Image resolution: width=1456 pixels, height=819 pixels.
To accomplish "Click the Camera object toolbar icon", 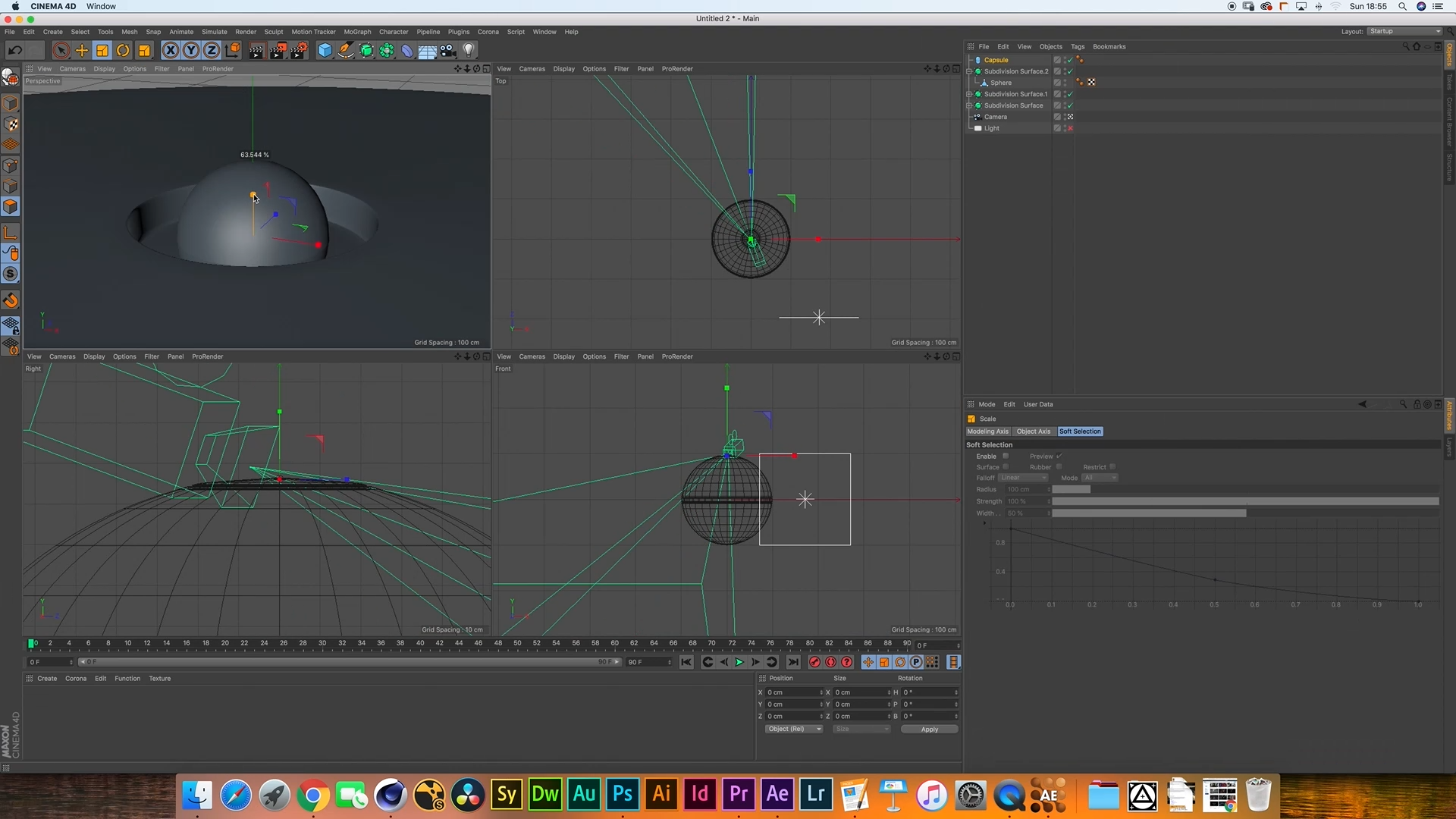I will coord(448,51).
